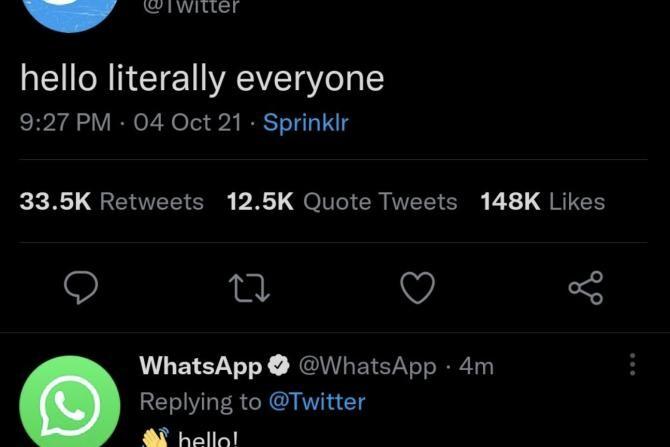Open WhatsApp's "hello!" reply text
The image size is (670, 447).
pyautogui.click(x=206, y=438)
